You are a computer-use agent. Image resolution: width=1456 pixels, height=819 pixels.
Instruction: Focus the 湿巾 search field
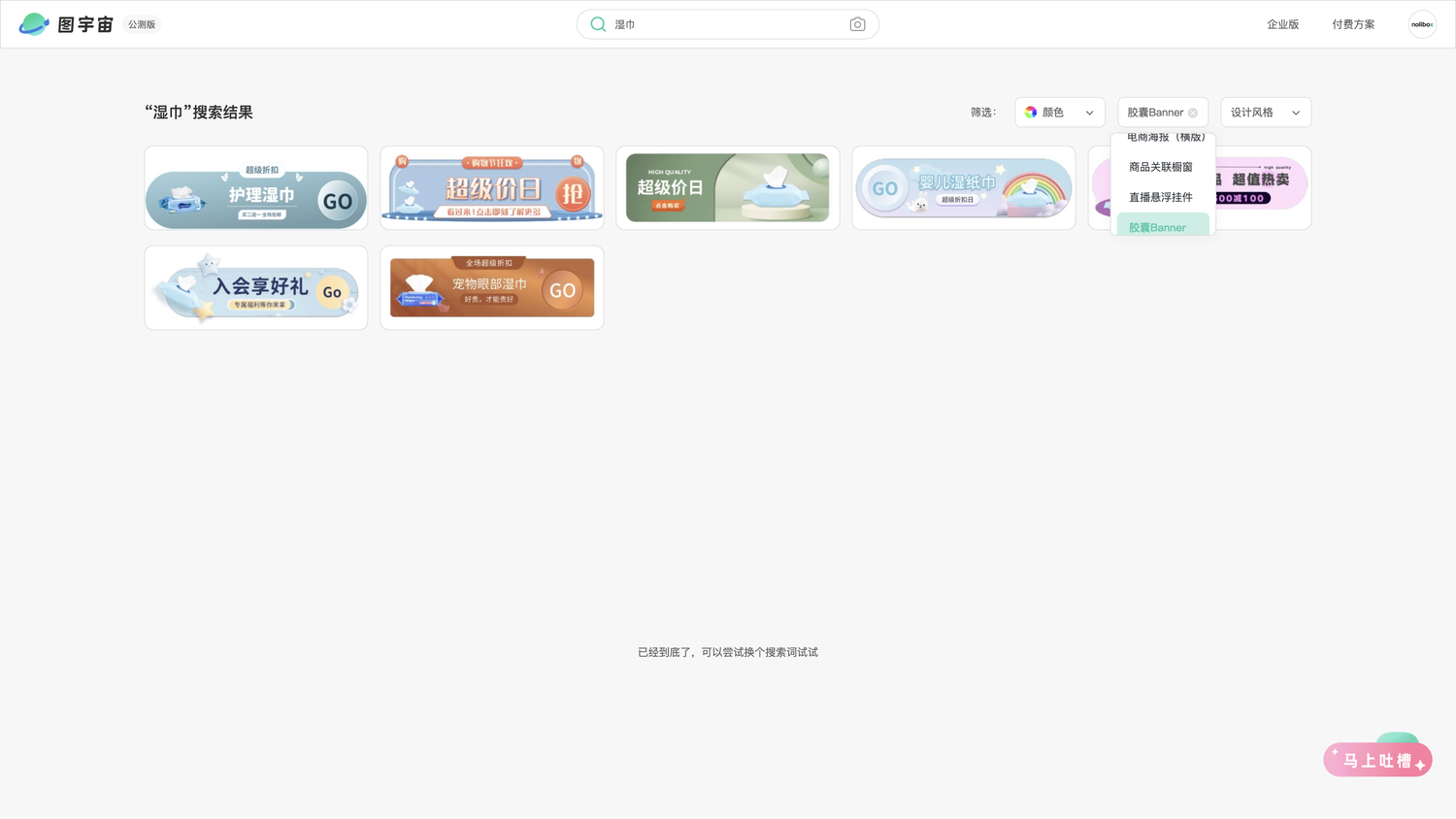728,24
